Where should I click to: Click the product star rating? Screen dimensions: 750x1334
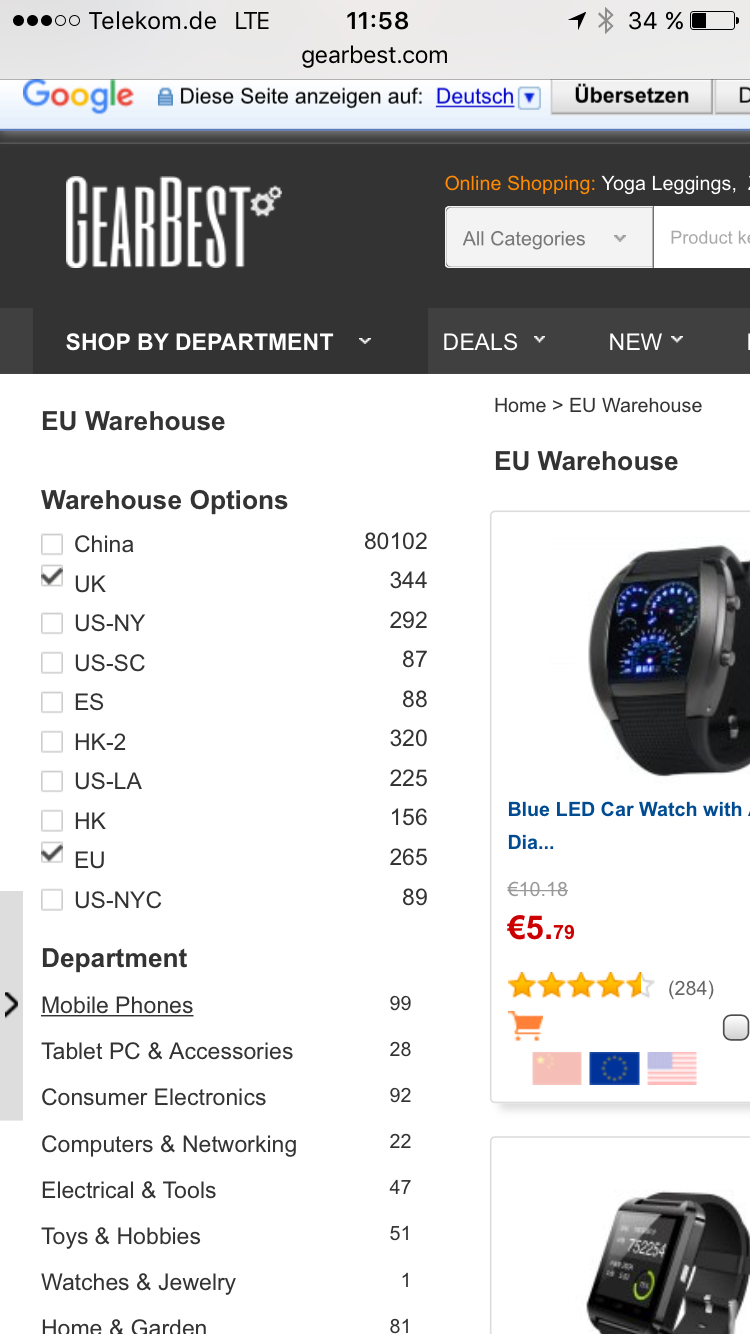click(x=580, y=987)
